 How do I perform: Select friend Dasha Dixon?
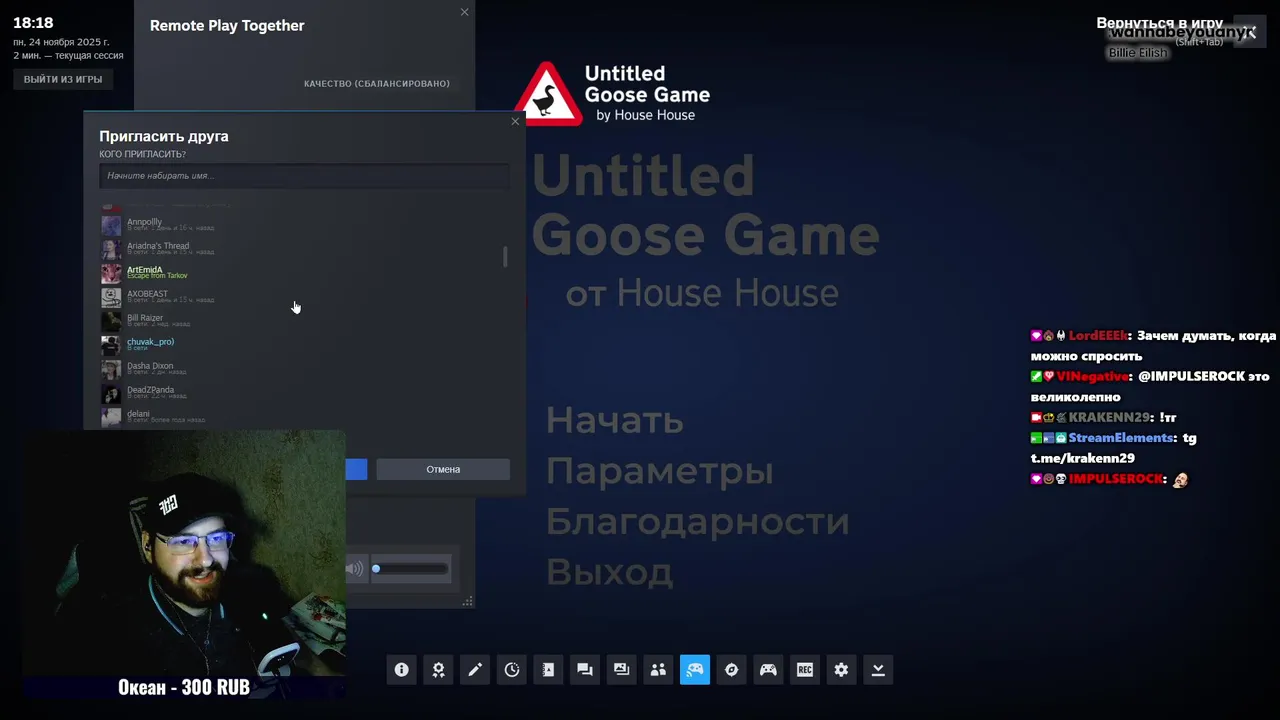(x=300, y=369)
